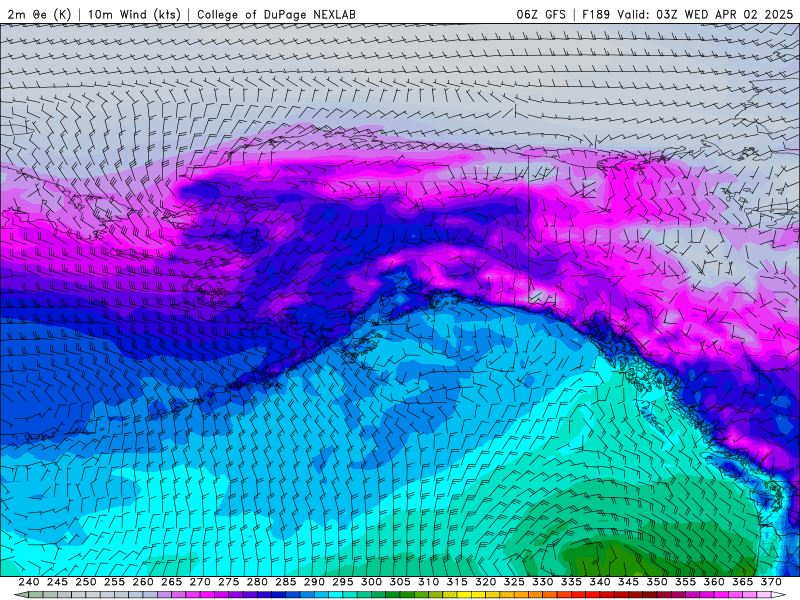This screenshot has width=800, height=600.
Task: Click the 280 value on the color scale
Action: (257, 582)
